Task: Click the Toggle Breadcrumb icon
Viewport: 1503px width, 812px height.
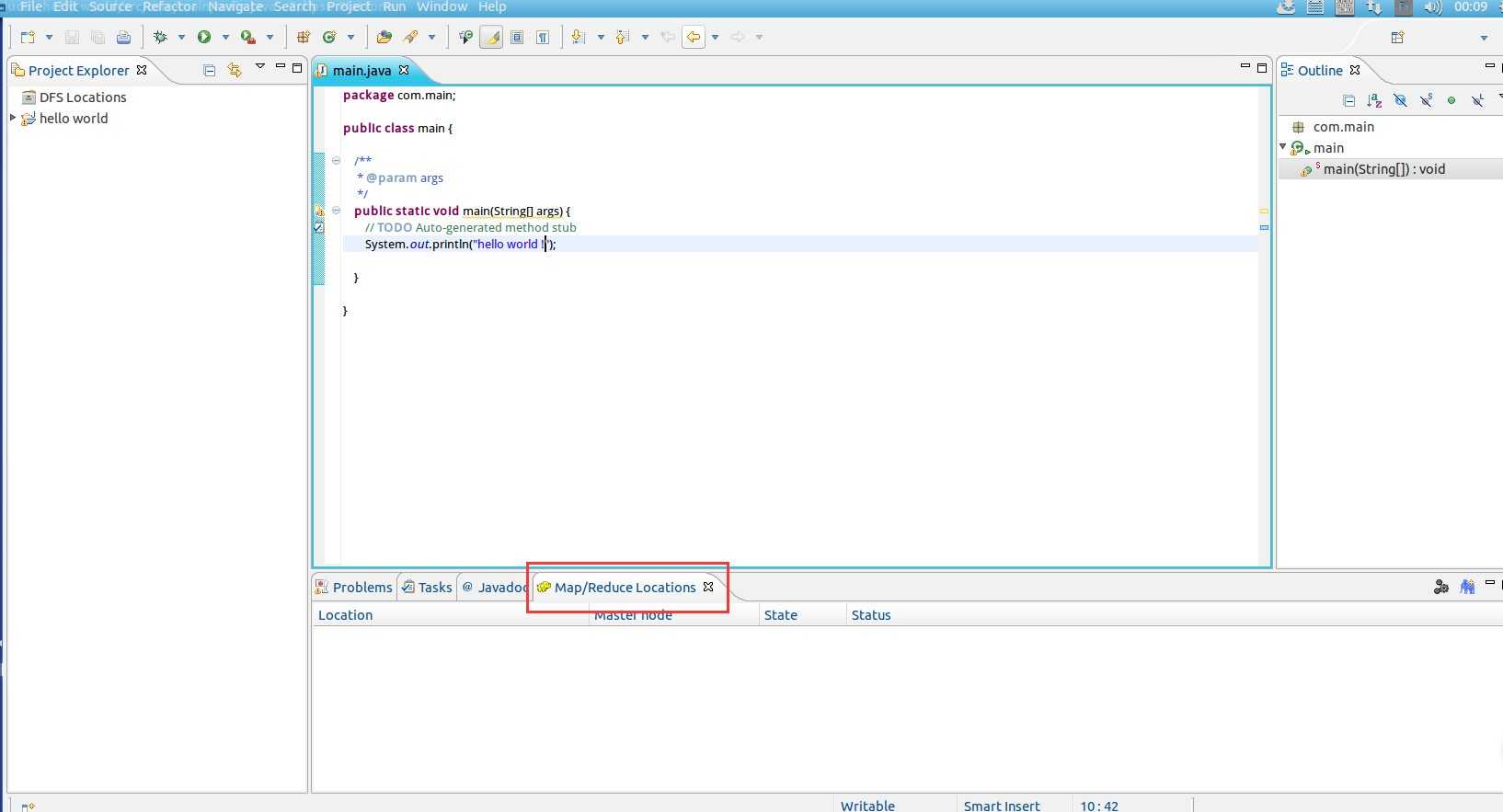Action: pyautogui.click(x=465, y=38)
